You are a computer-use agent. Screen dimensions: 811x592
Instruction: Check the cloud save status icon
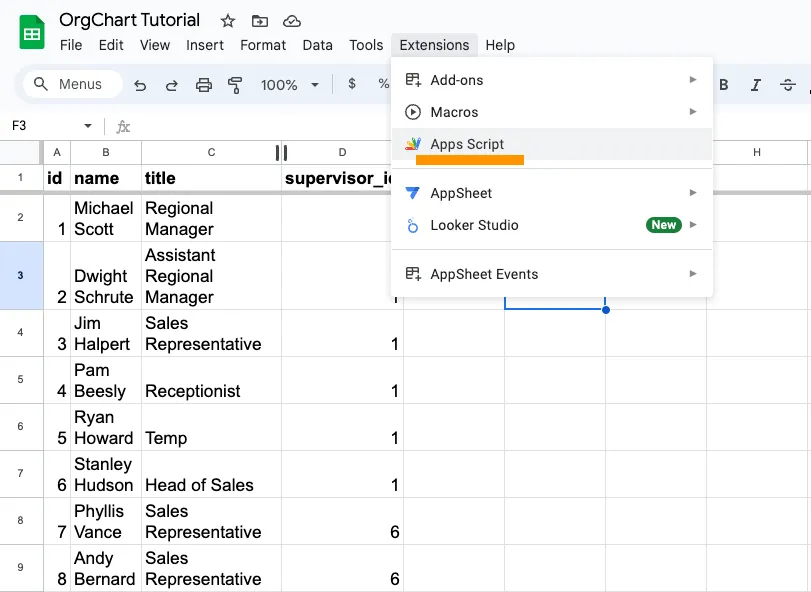(x=292, y=21)
